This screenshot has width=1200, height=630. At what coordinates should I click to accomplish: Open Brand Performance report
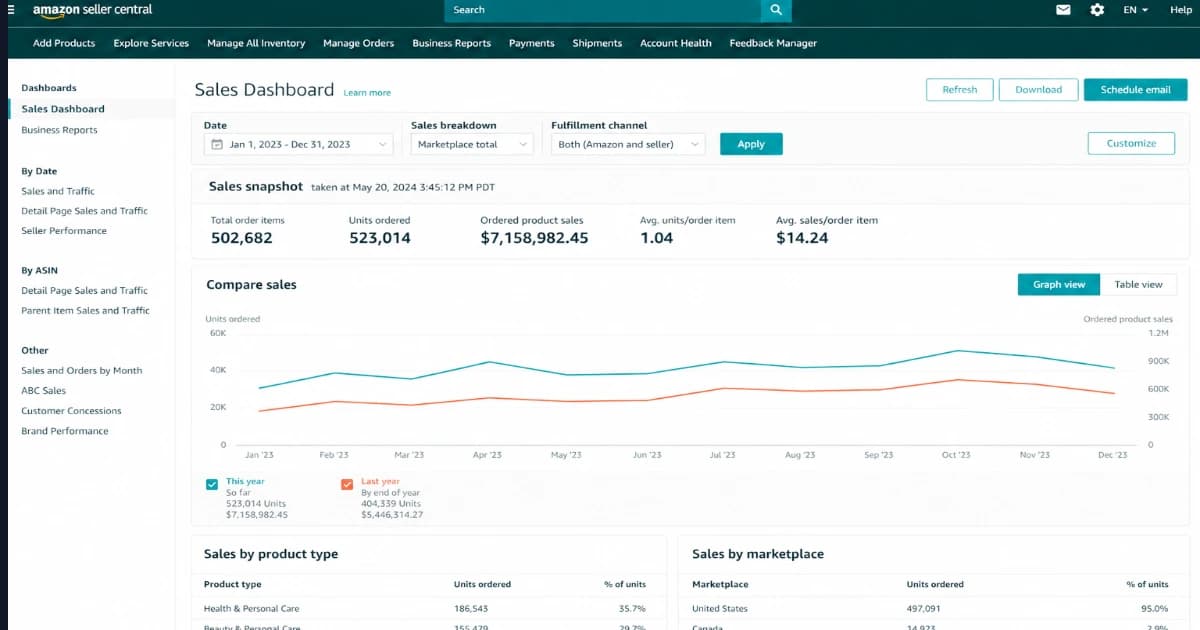65,431
